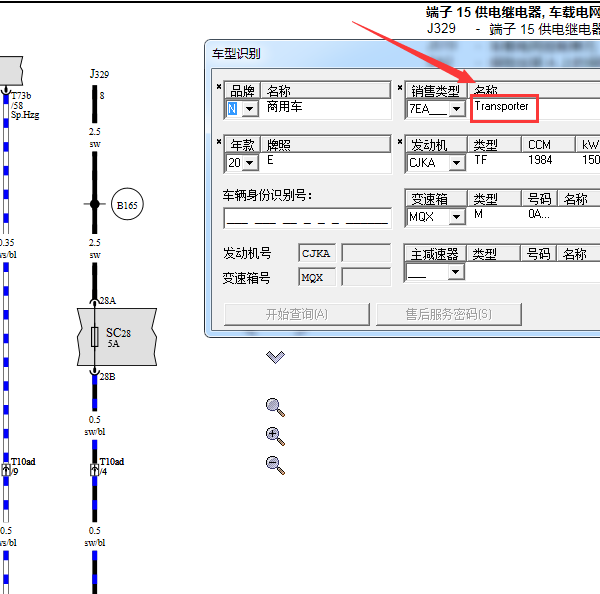The image size is (600, 594).
Task: Click the 1984 CCM value
Action: 540,160
